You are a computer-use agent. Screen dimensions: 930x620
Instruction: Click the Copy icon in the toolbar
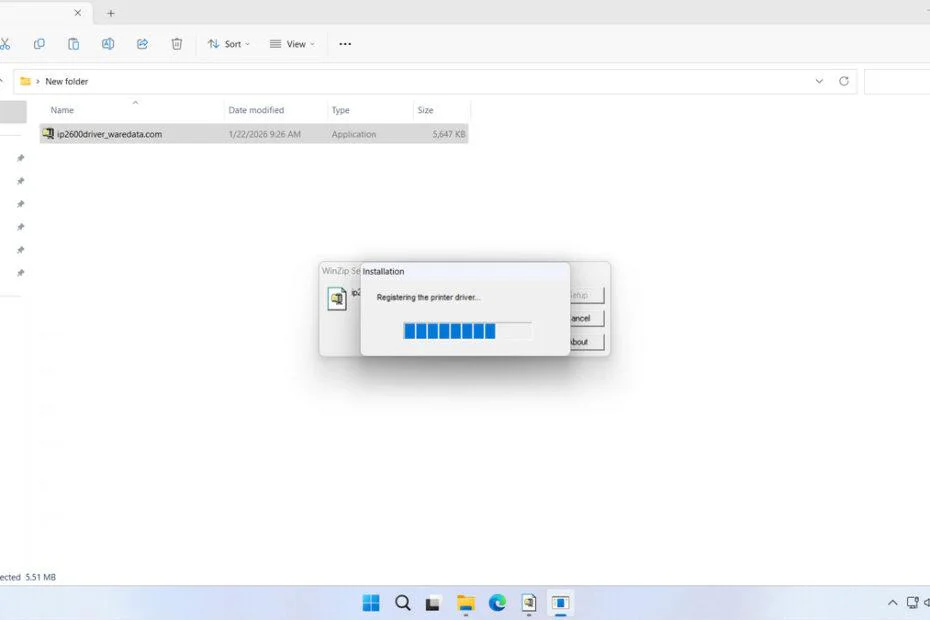click(39, 44)
